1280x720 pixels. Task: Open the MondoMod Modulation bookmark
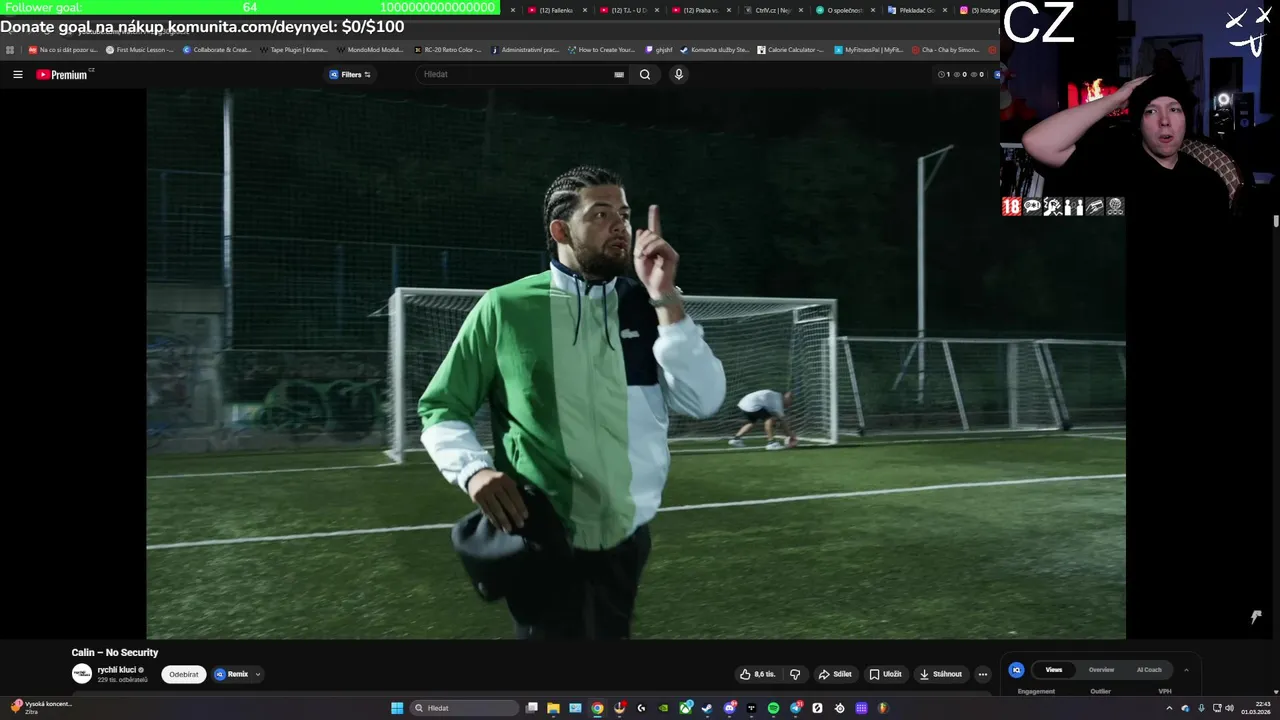[370, 49]
